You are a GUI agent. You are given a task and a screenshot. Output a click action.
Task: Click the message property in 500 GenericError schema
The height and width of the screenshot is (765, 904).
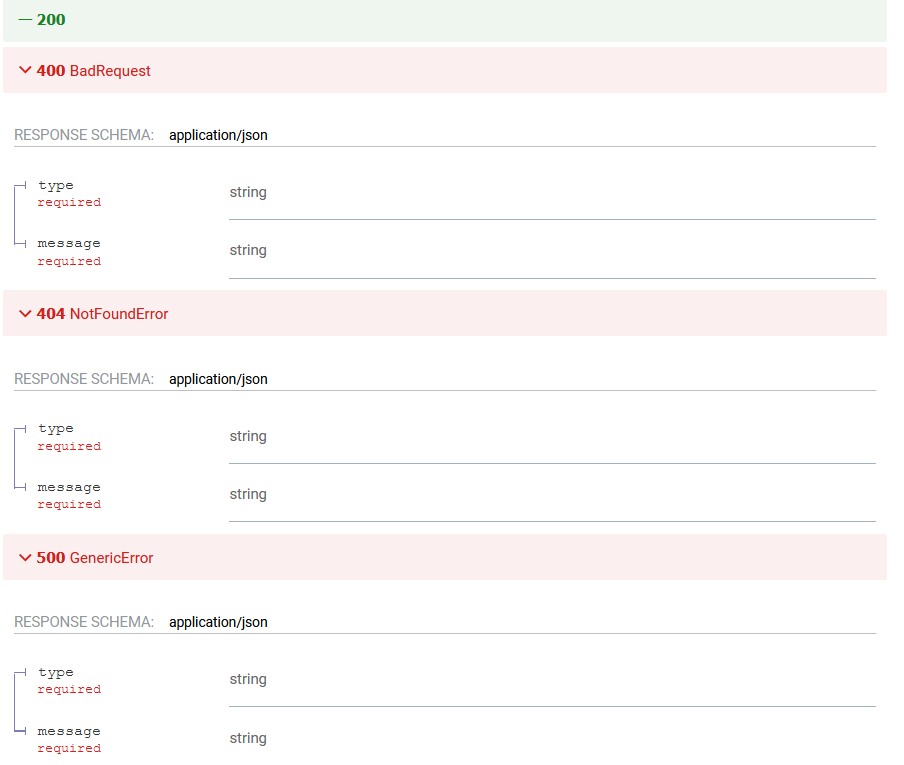tap(69, 731)
